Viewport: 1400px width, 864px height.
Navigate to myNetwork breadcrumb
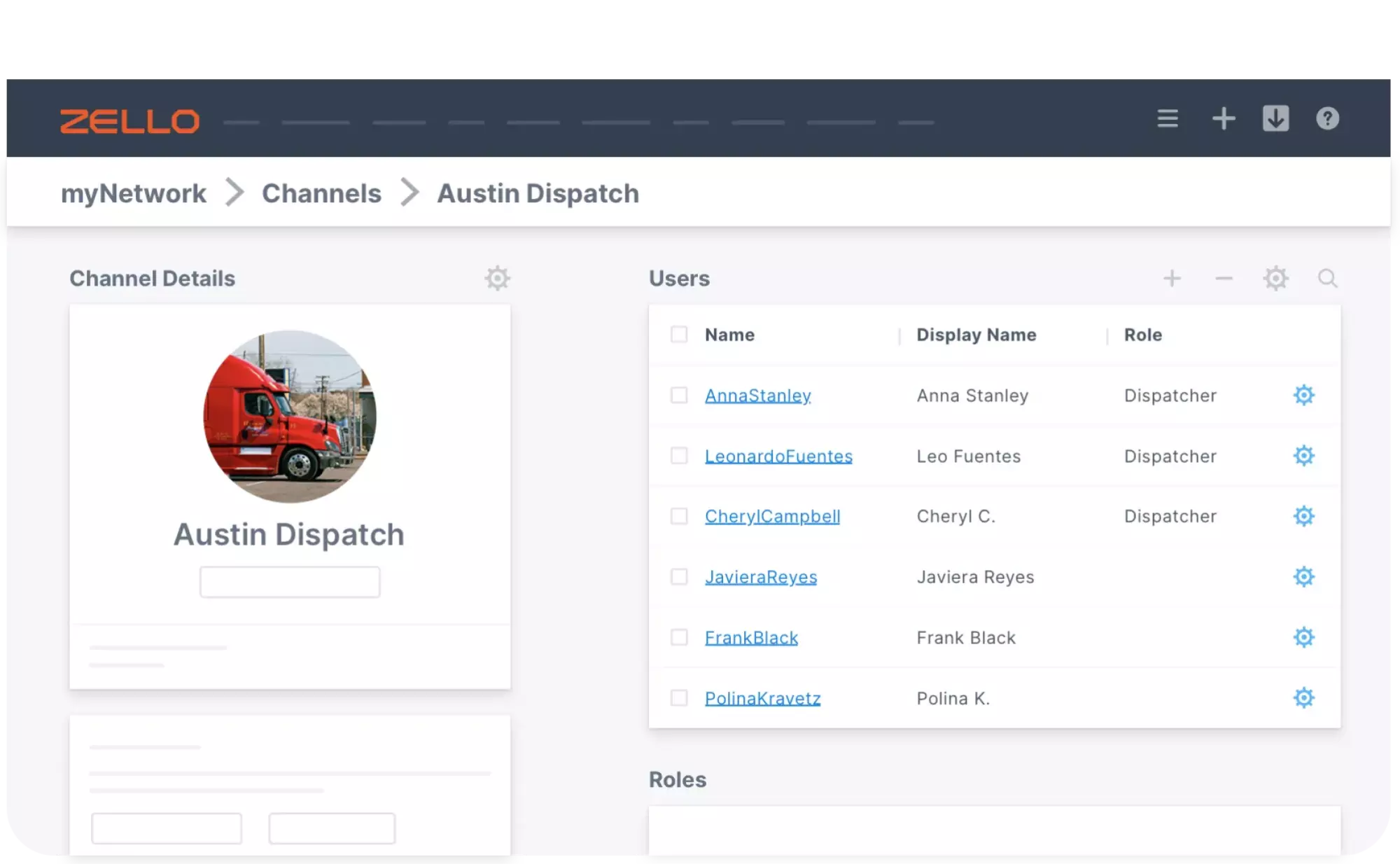[132, 192]
